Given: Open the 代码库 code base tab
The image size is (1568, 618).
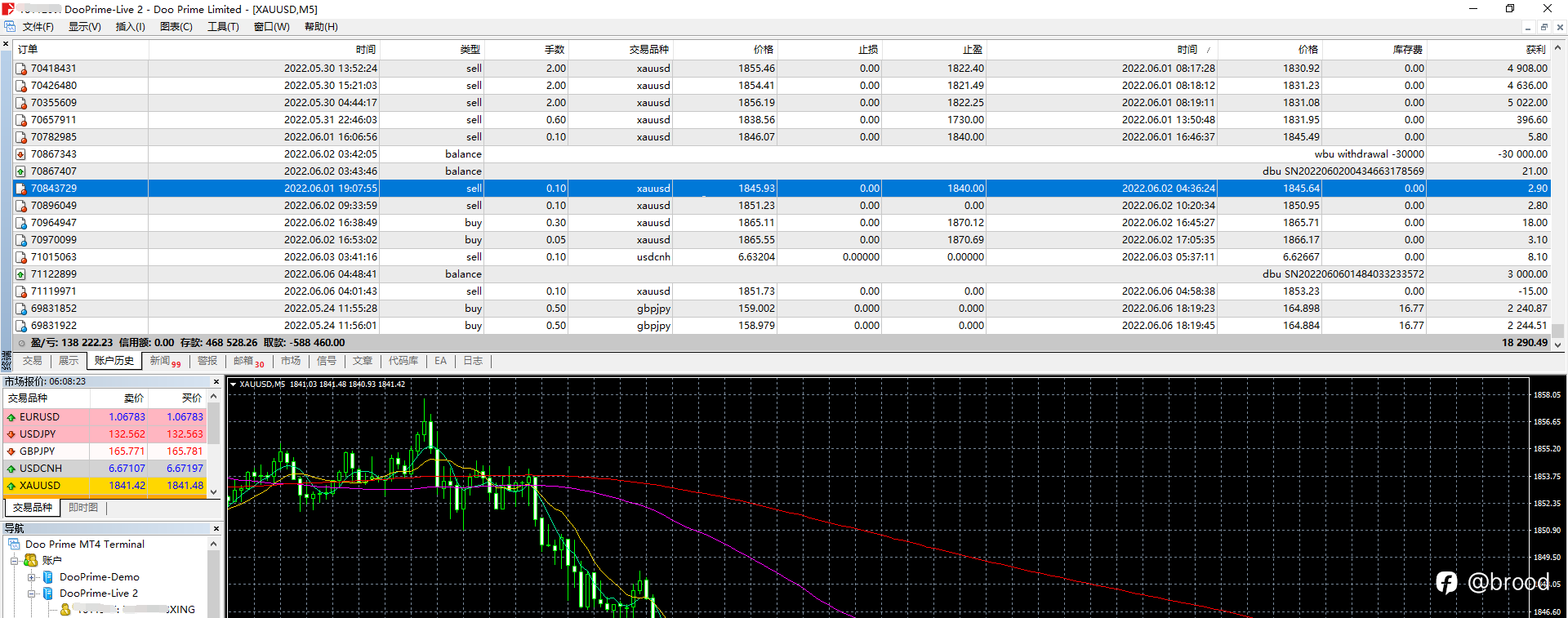Looking at the screenshot, I should (x=403, y=361).
